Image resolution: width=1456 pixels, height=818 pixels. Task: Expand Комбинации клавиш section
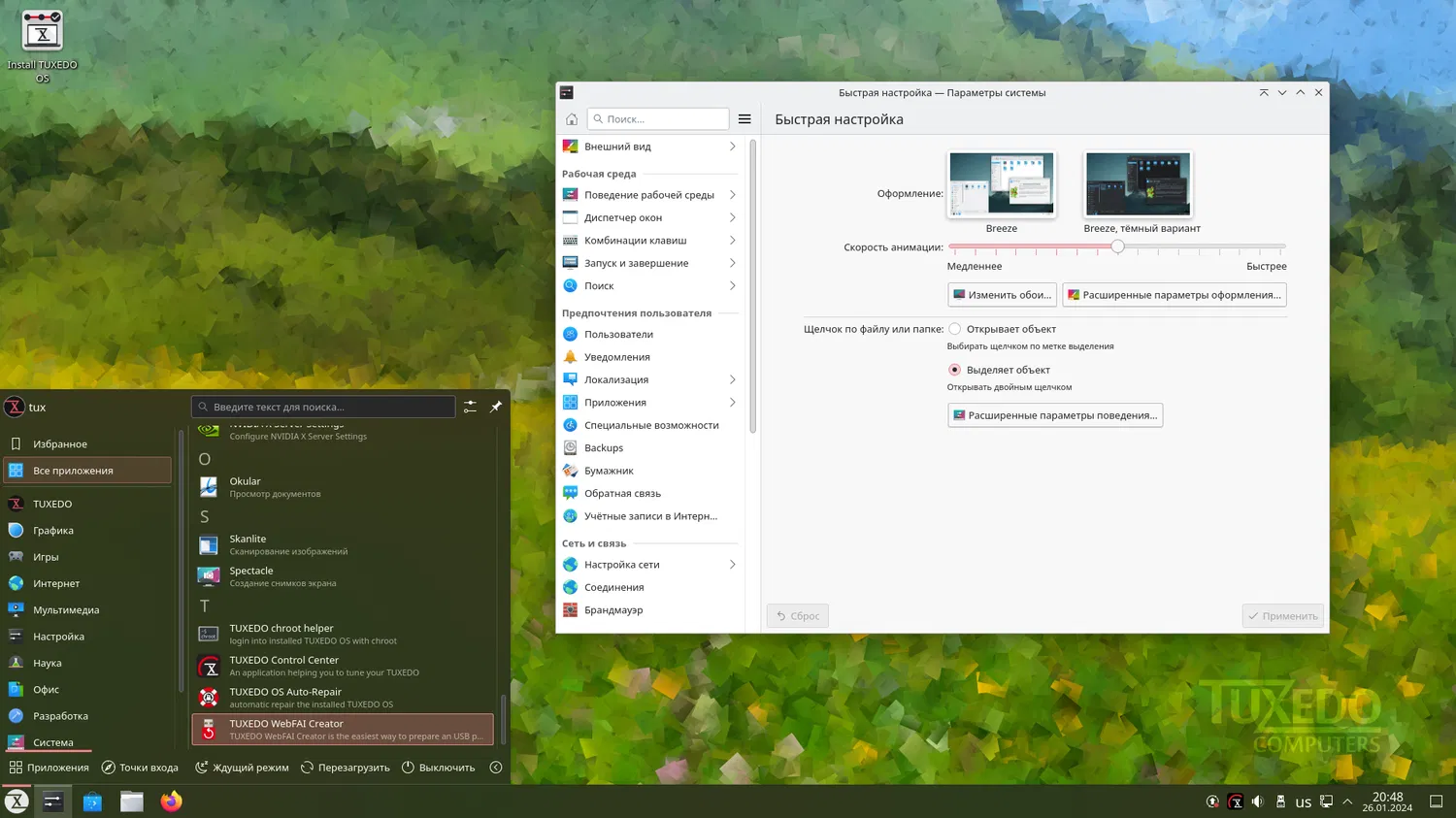tap(648, 241)
